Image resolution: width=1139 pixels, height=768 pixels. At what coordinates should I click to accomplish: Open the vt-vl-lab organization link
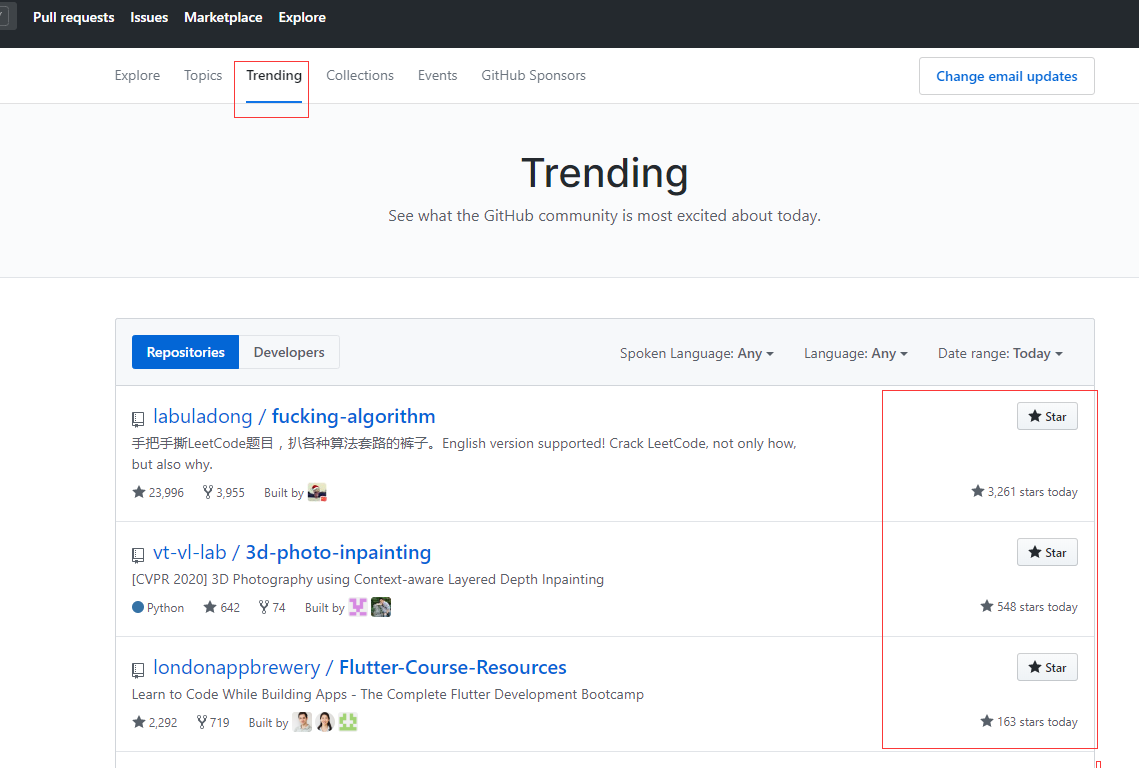coord(190,552)
